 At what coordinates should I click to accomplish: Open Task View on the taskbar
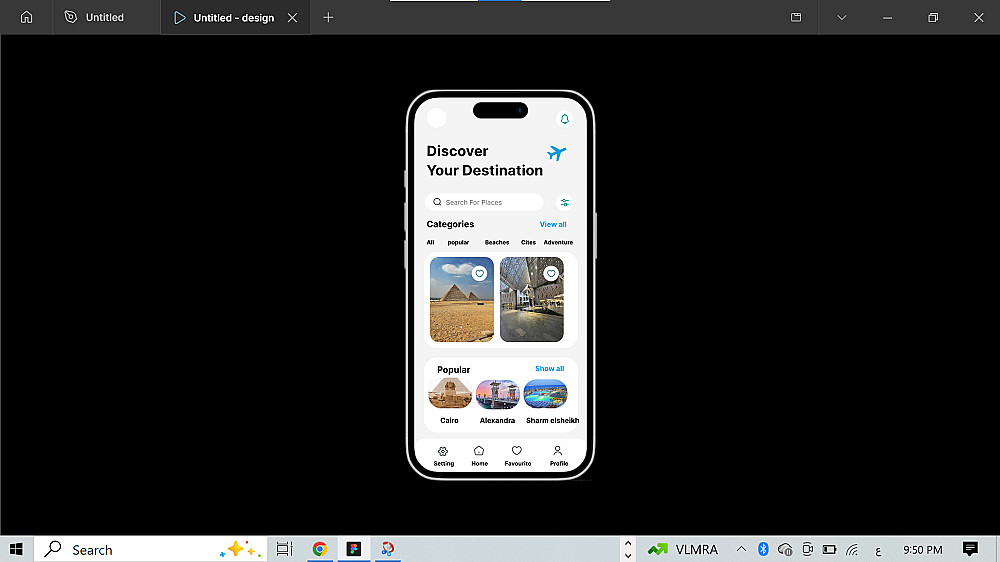(x=284, y=549)
